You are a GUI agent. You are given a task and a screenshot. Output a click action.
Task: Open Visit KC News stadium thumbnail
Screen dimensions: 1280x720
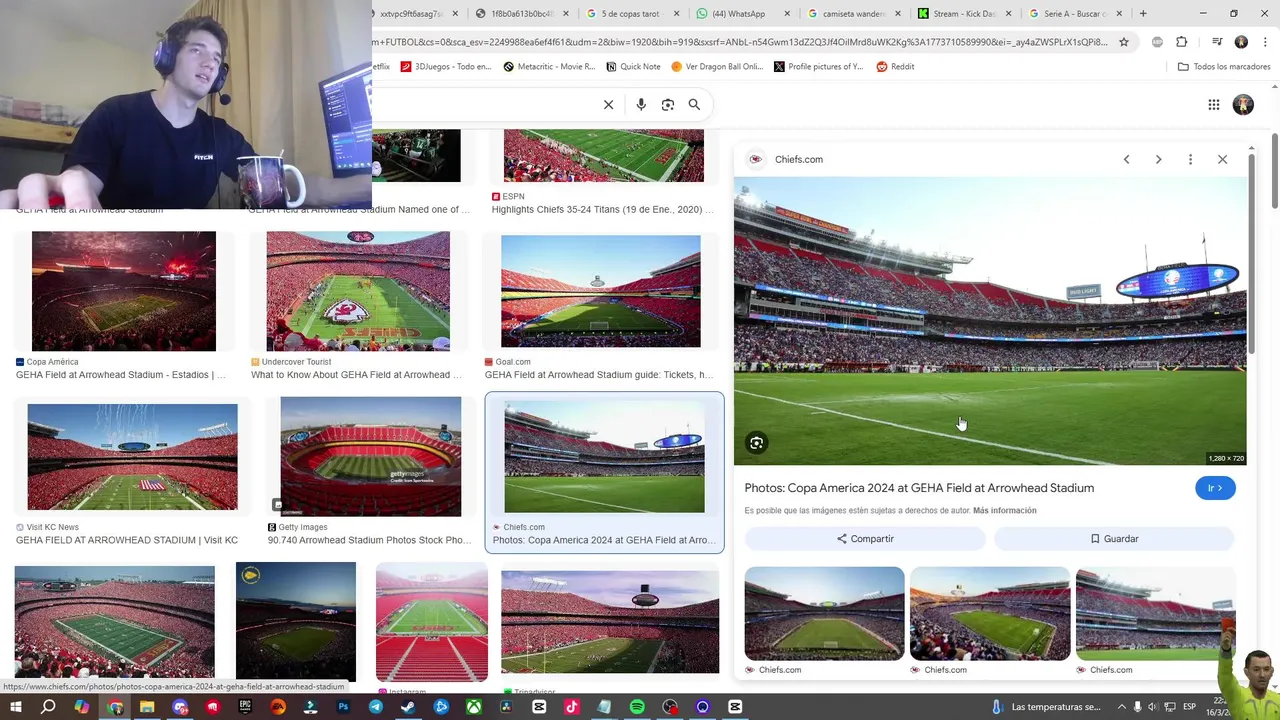(x=133, y=457)
